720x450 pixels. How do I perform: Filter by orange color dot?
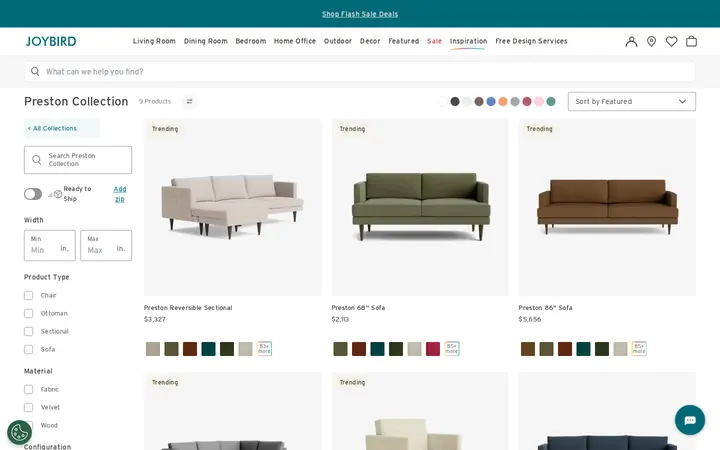503,101
